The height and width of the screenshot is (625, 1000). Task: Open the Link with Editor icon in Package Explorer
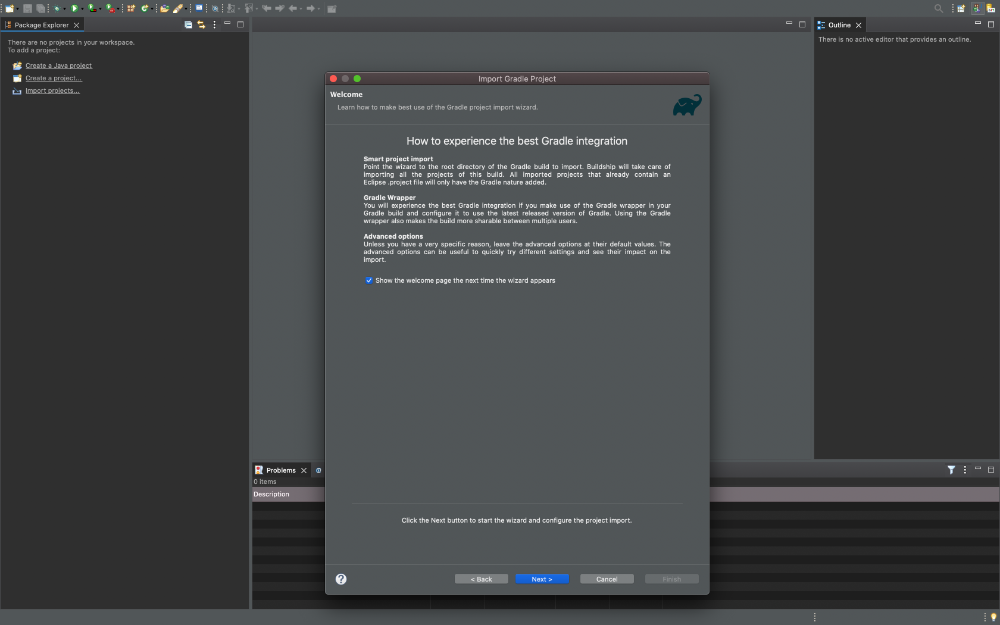[201, 25]
